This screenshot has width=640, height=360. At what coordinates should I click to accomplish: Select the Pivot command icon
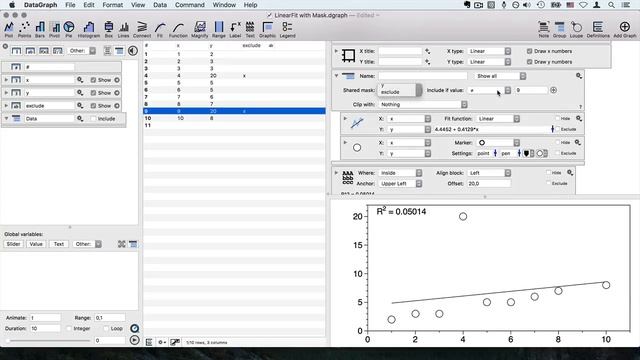coord(54,29)
